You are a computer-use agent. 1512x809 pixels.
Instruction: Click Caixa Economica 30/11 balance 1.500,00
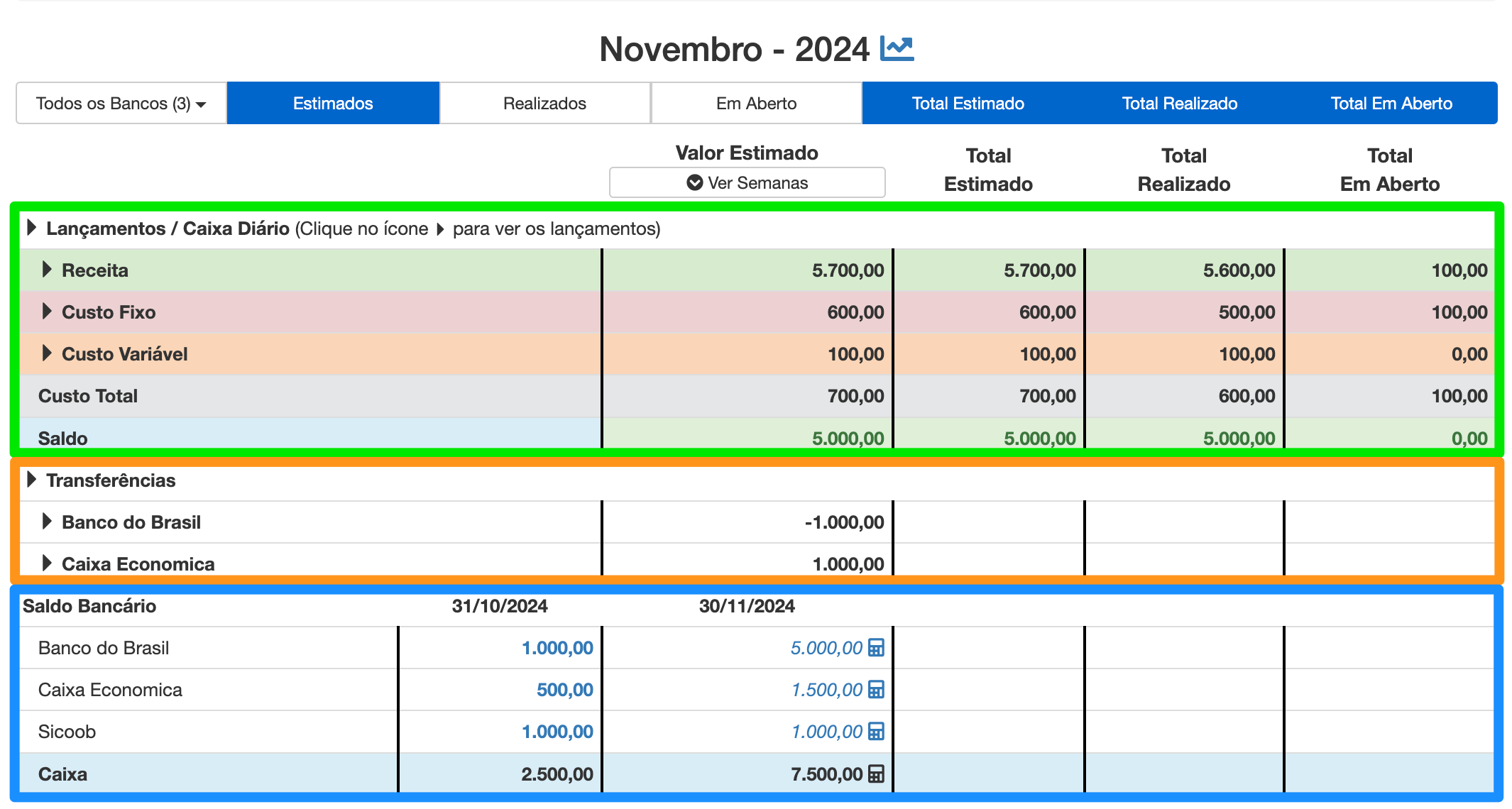(826, 690)
